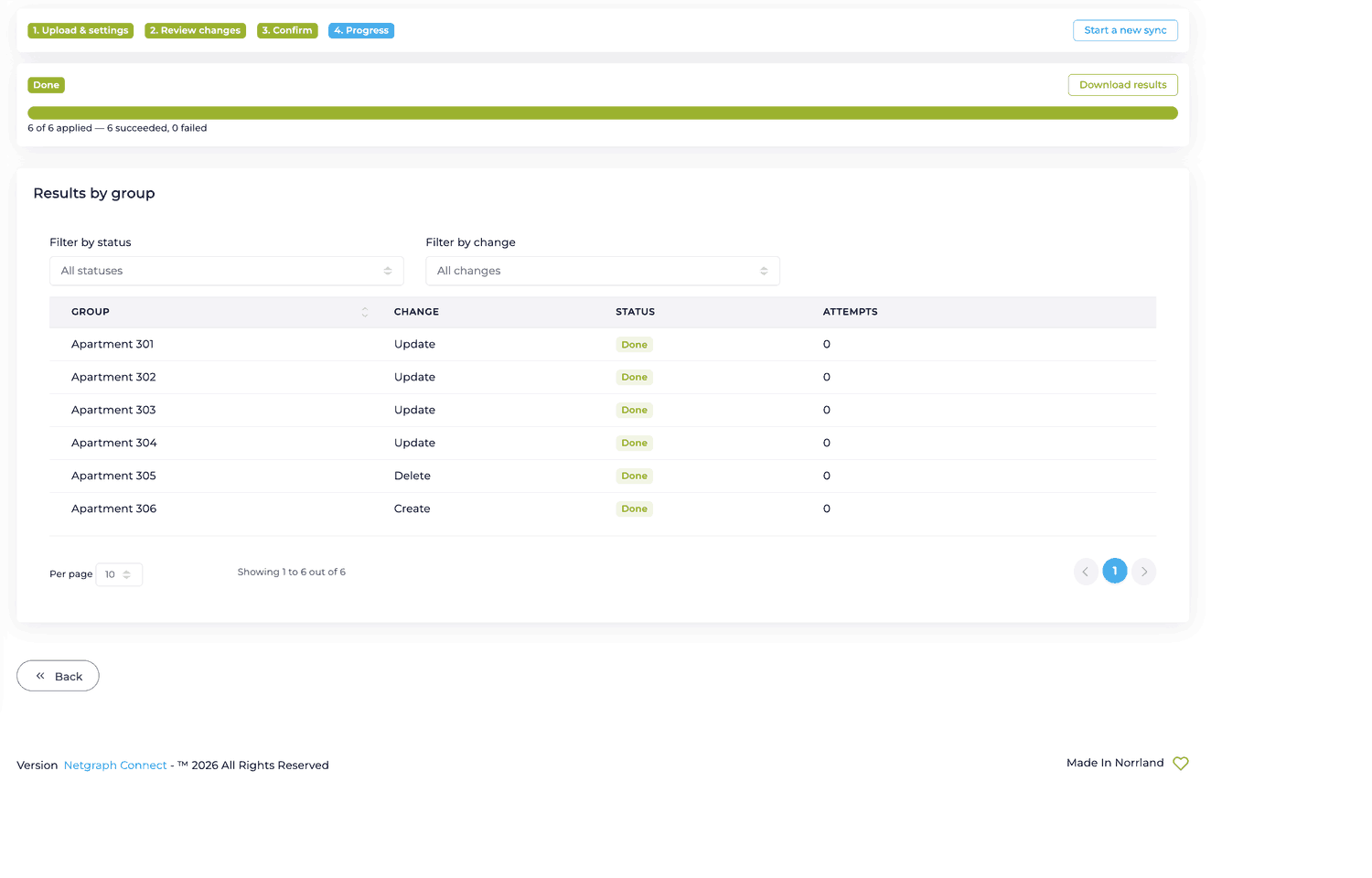Click the previous page arrow in pagination
The image size is (1372, 878).
tap(1086, 572)
